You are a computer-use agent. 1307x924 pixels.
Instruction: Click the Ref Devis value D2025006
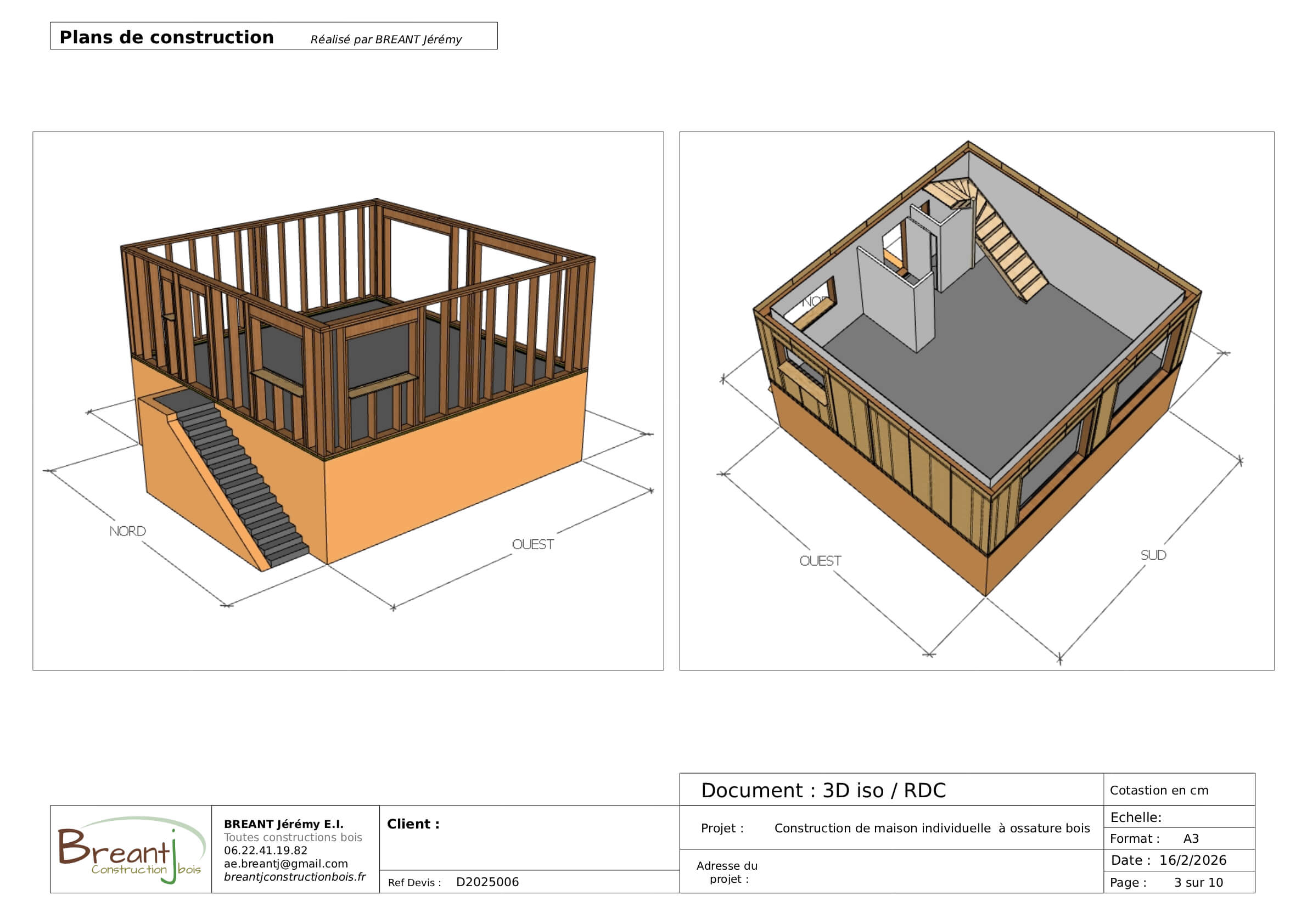point(487,882)
